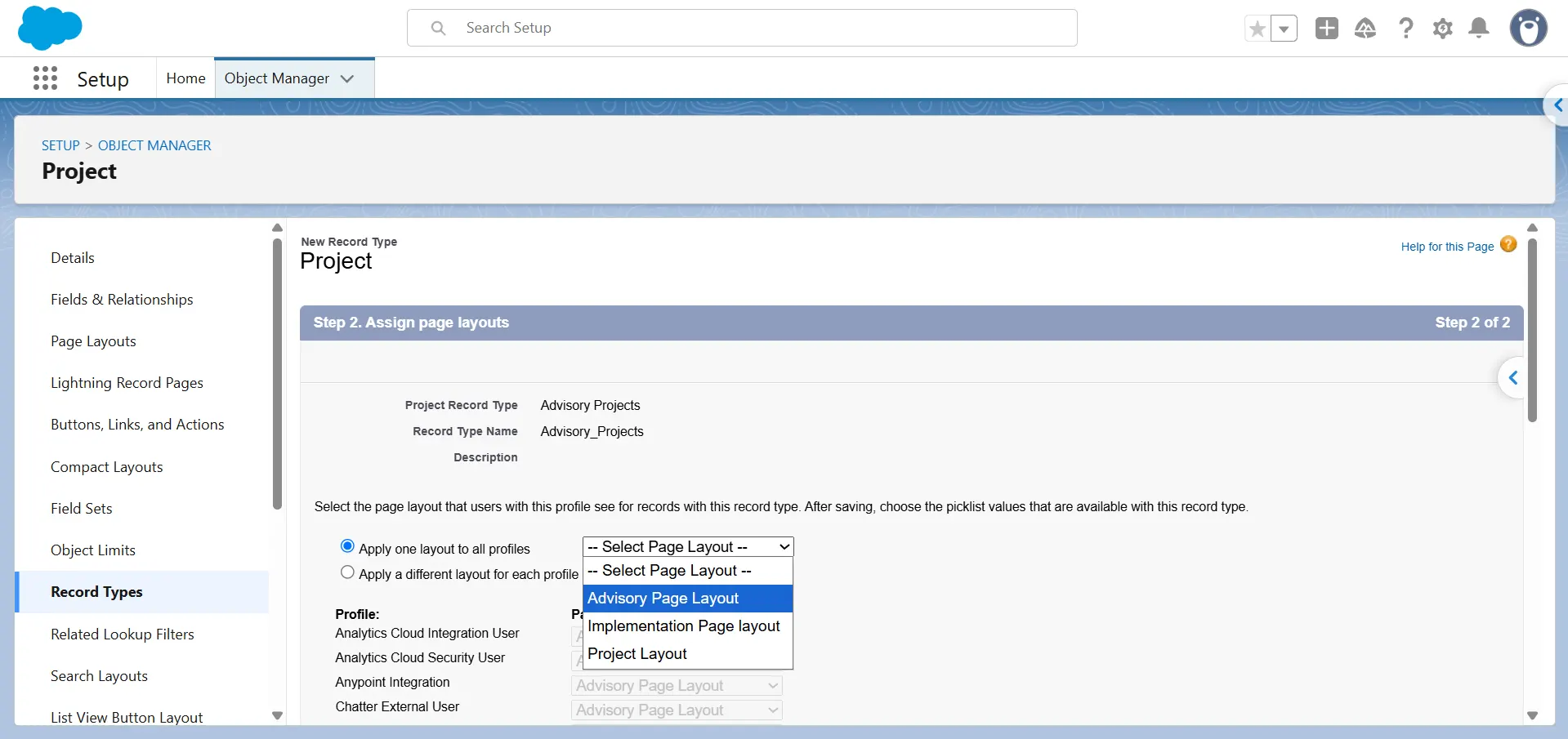1568x739 pixels.
Task: Click the favorites star icon
Action: 1258,29
